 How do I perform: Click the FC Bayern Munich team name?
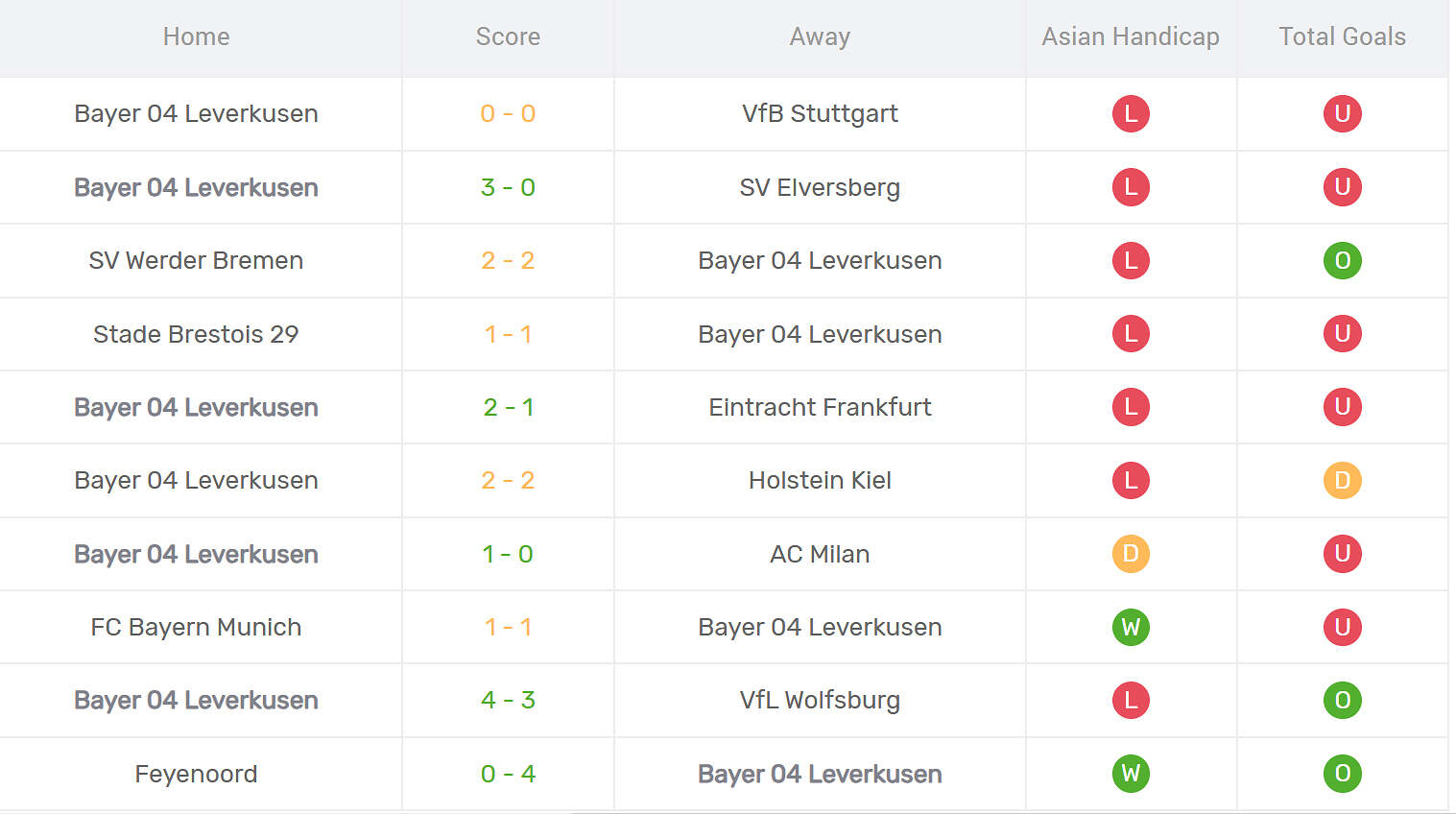pyautogui.click(x=196, y=627)
